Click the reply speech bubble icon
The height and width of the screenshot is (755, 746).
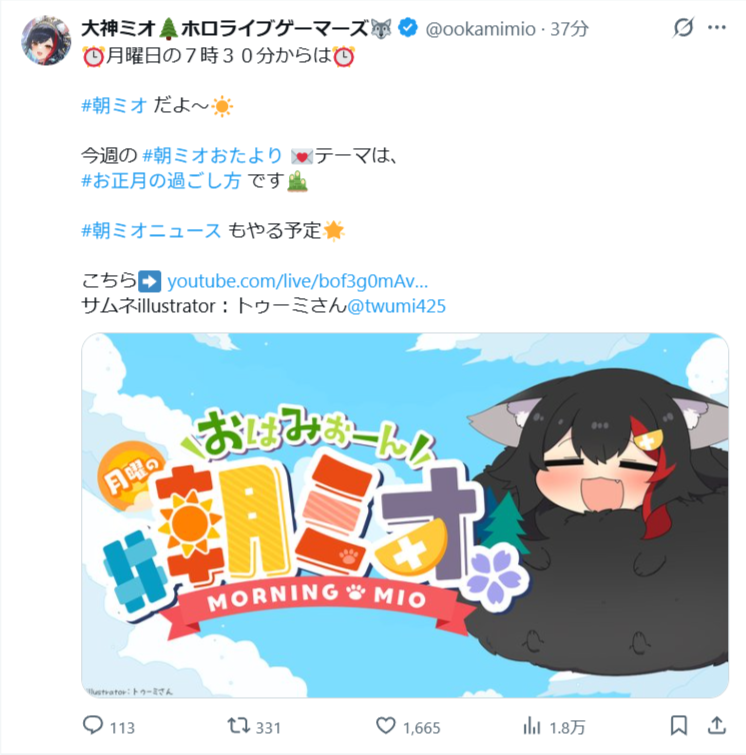click(93, 725)
